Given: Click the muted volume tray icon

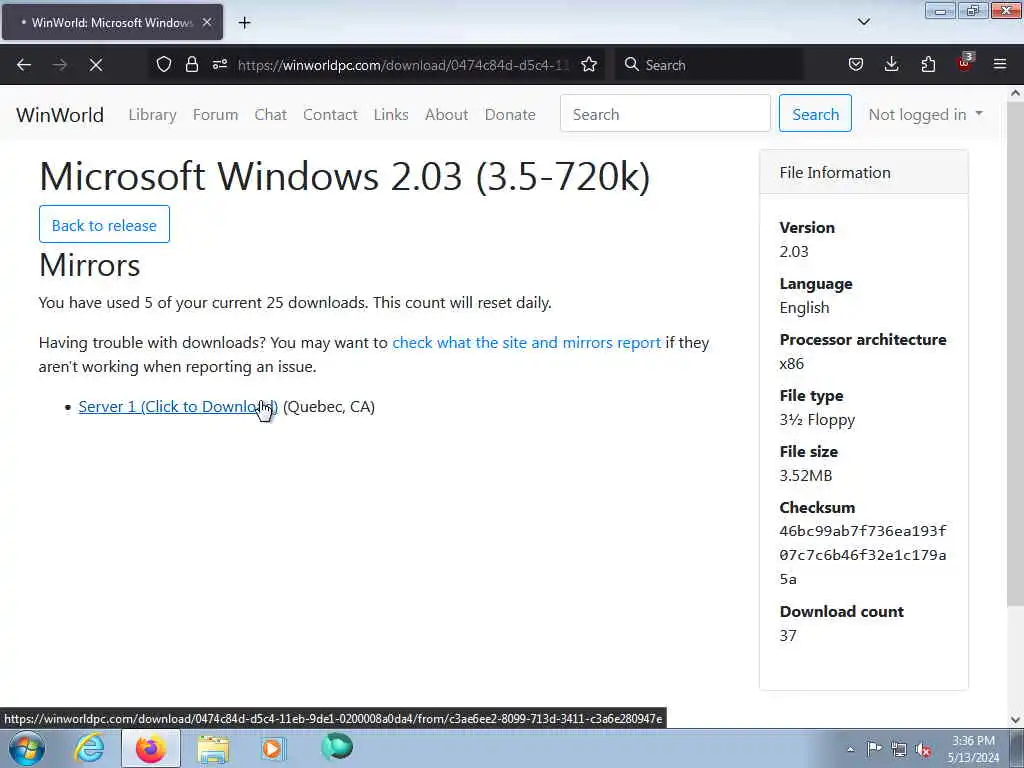Looking at the screenshot, I should [x=923, y=750].
